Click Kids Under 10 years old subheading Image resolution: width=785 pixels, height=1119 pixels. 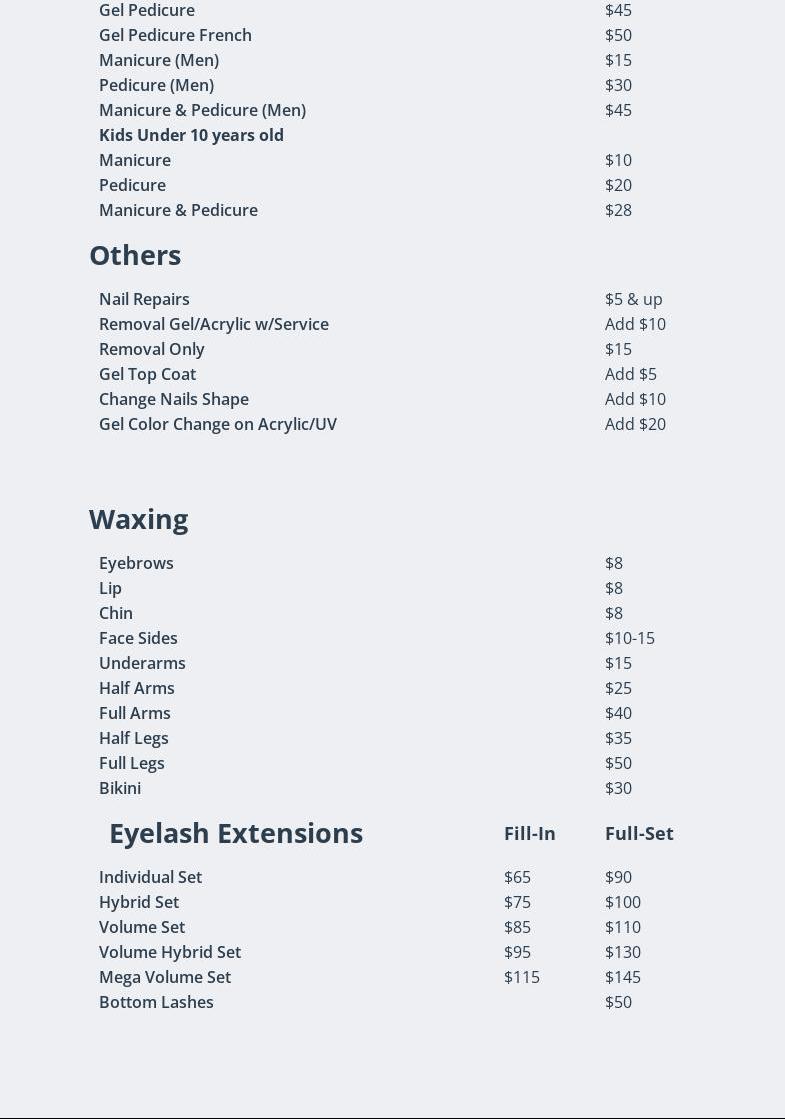click(x=191, y=135)
